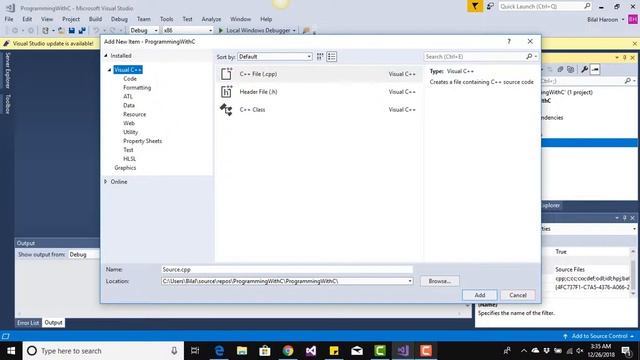Open the File menu
The height and width of the screenshot is (360, 640).
coord(9,19)
